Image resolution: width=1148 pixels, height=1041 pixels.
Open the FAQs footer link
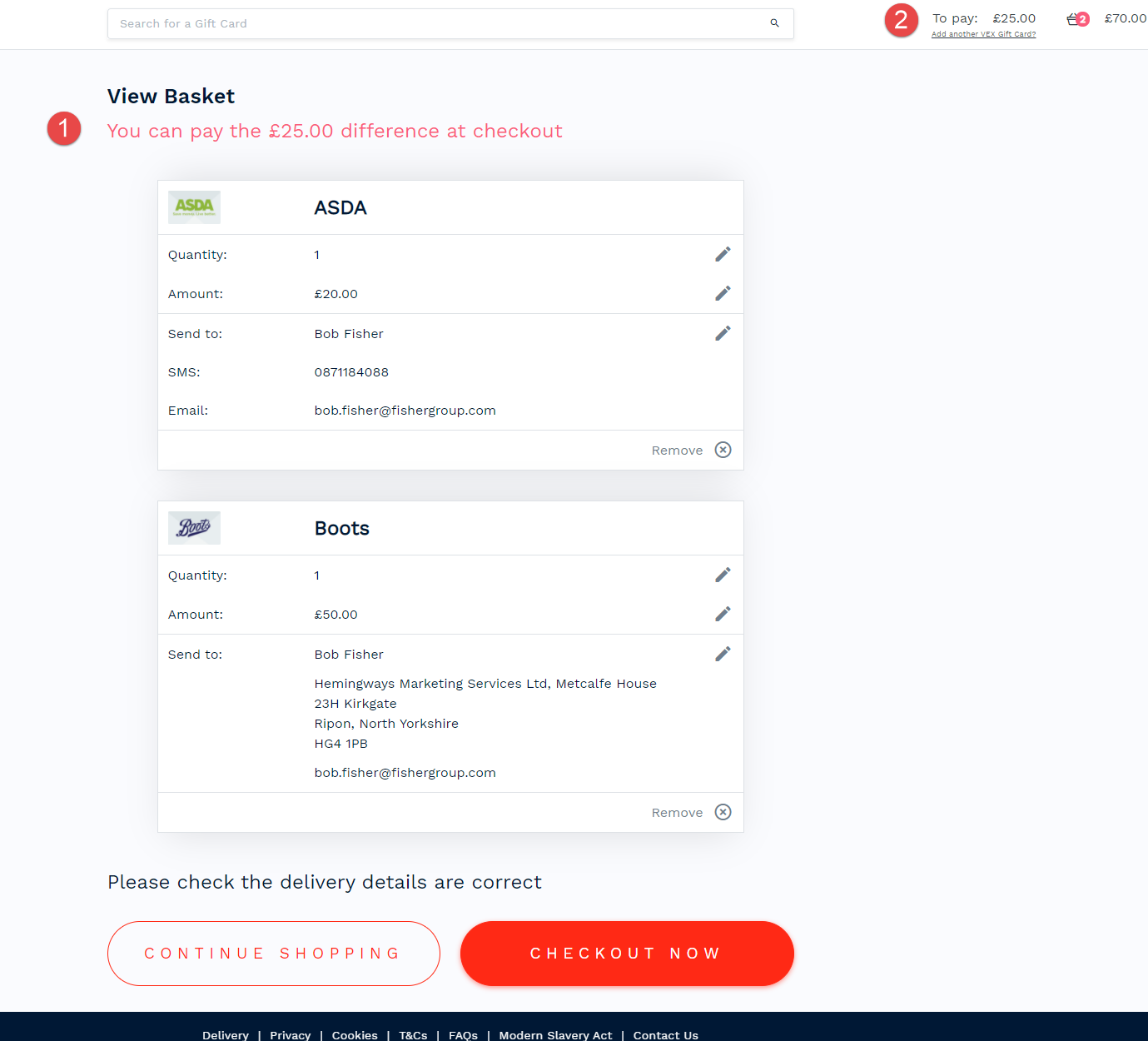tap(463, 1035)
